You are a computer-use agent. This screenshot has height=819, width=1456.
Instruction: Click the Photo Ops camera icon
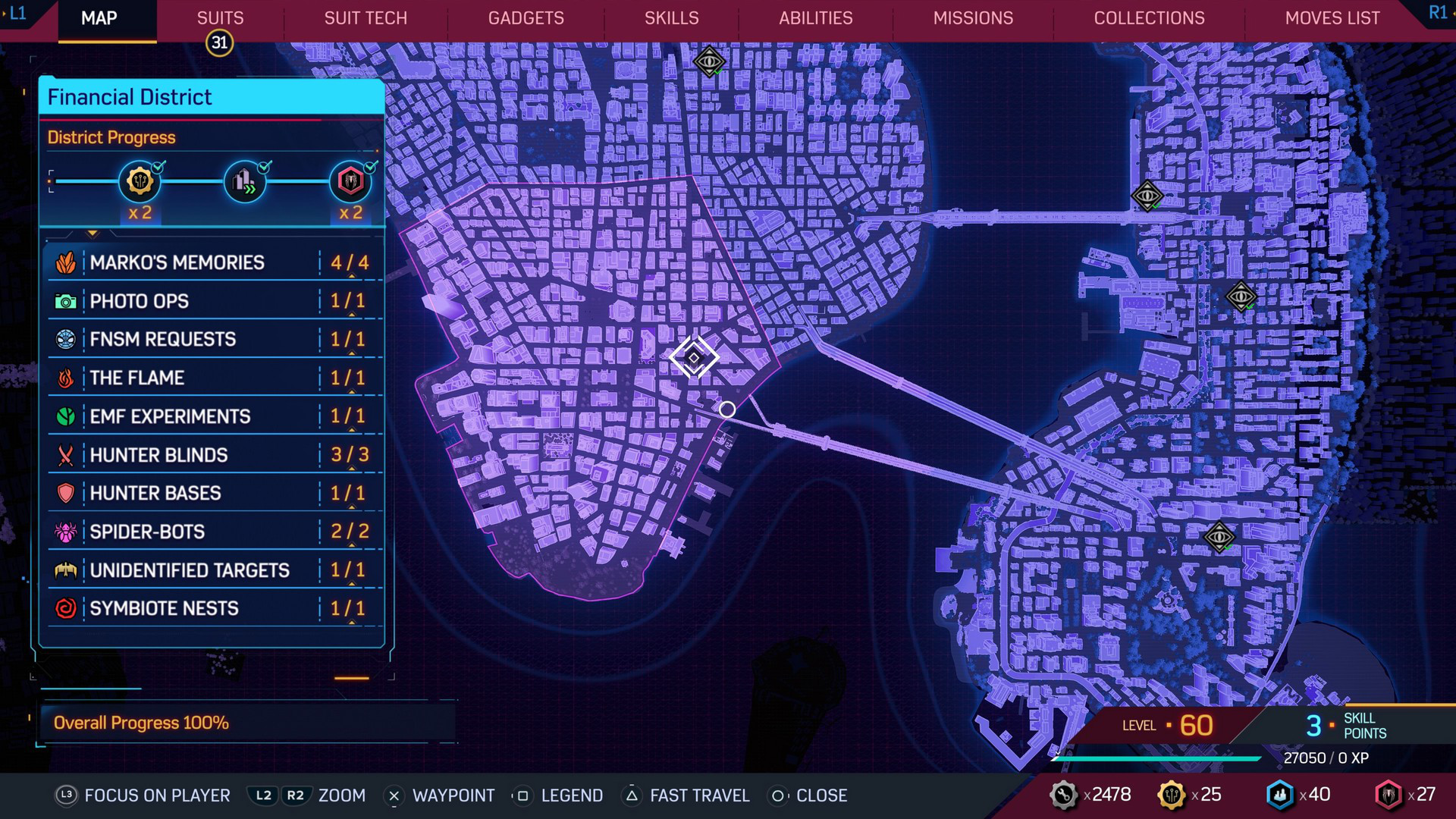[67, 300]
